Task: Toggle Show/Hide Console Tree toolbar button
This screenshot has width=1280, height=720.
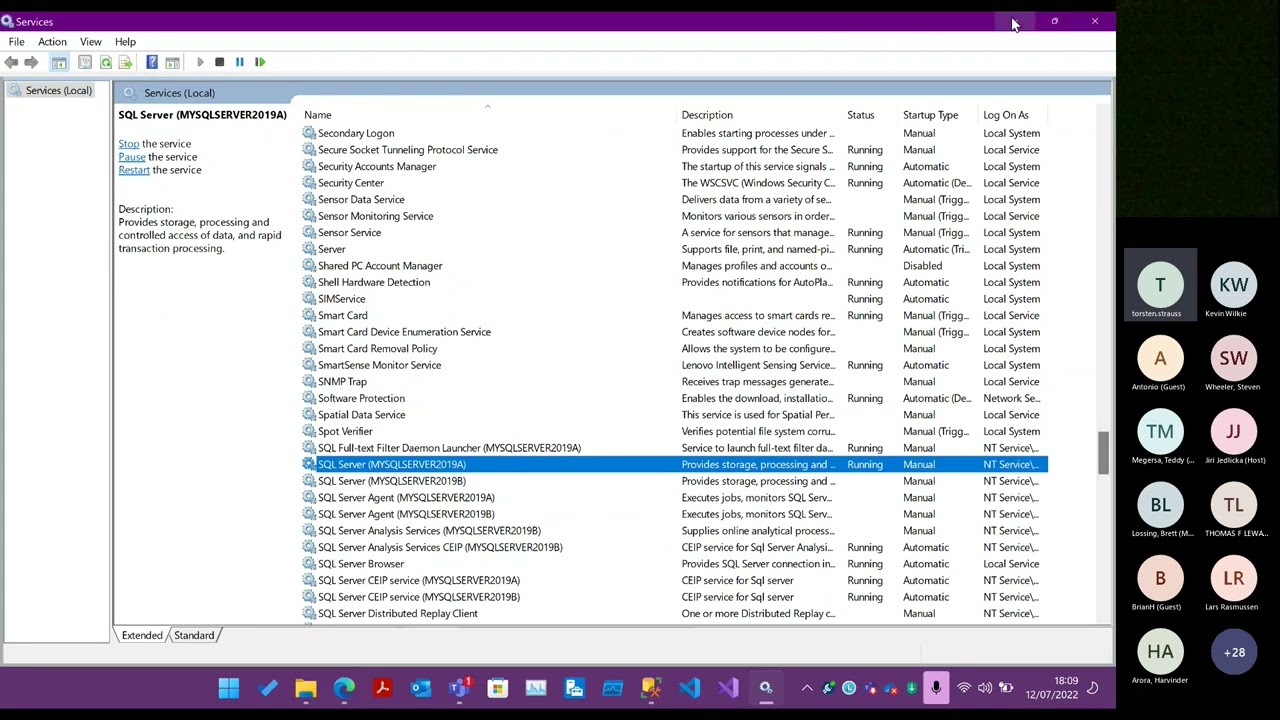Action: (x=59, y=62)
